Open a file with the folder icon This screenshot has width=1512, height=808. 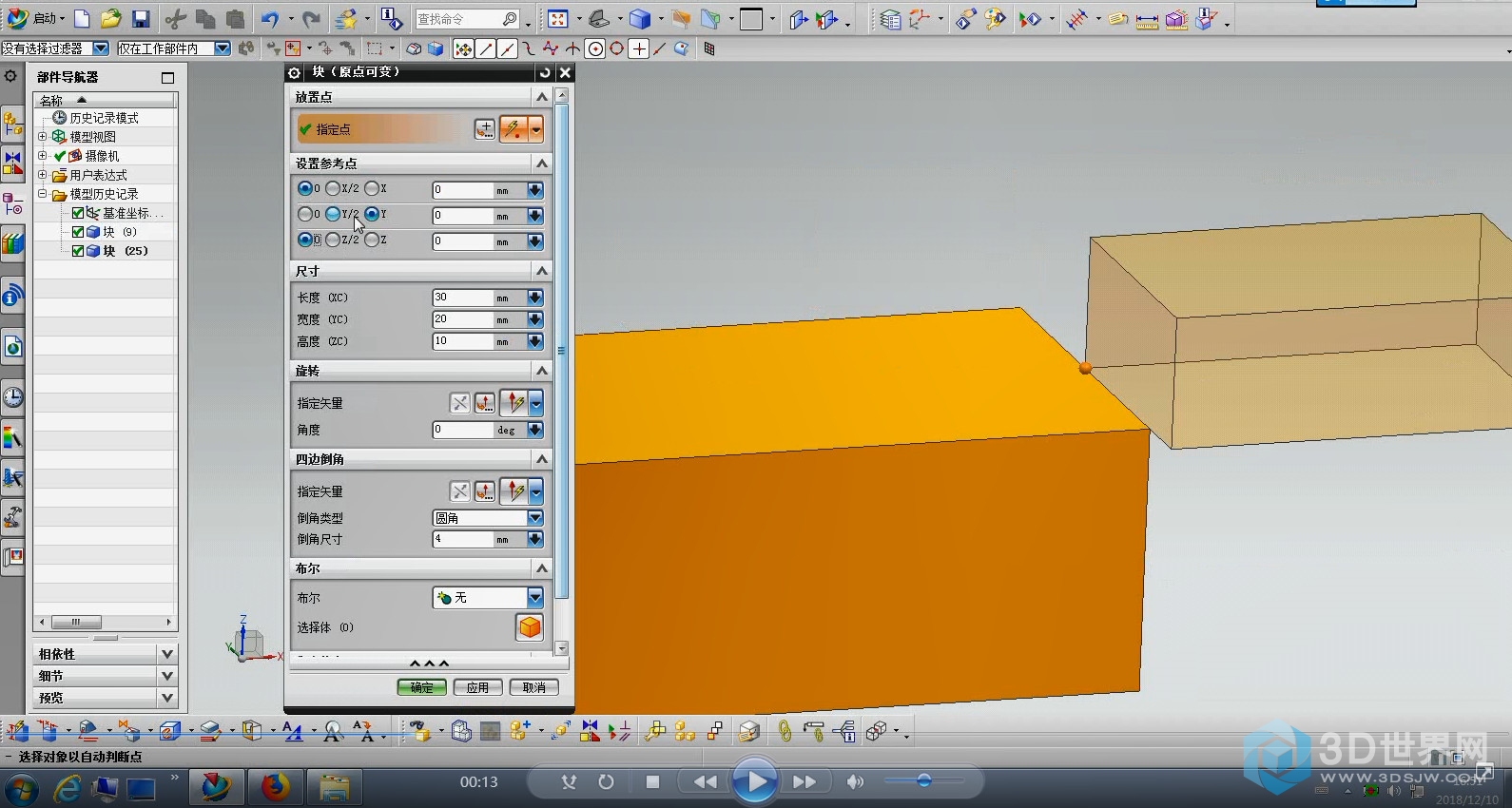pos(111,19)
